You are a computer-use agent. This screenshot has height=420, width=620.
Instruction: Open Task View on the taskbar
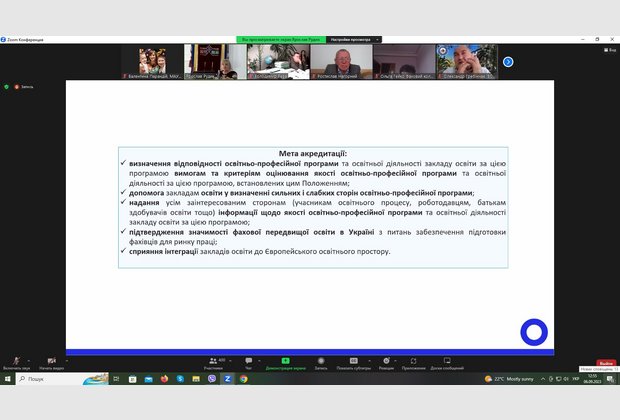coord(116,379)
